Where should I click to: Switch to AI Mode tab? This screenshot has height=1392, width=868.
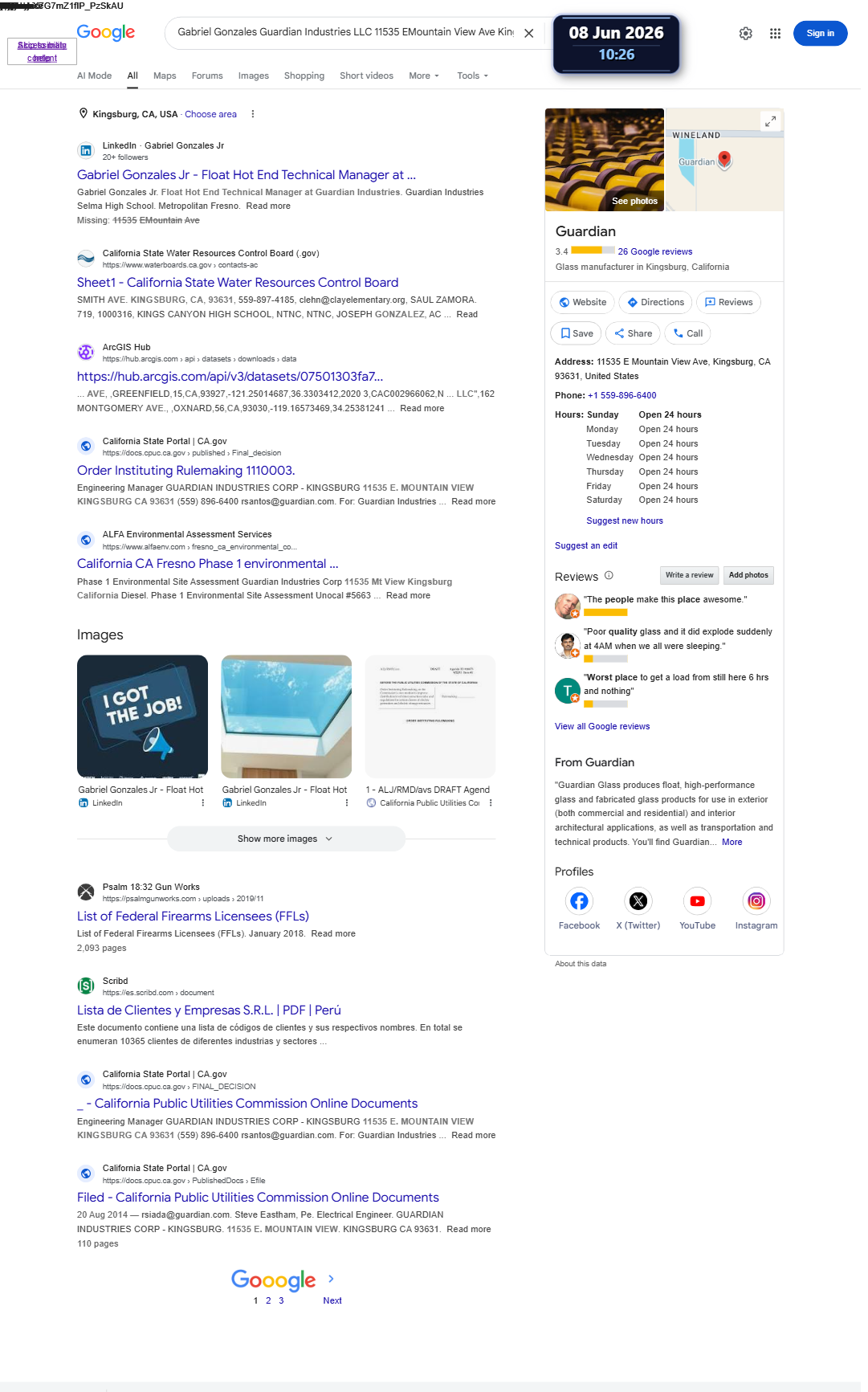point(94,76)
